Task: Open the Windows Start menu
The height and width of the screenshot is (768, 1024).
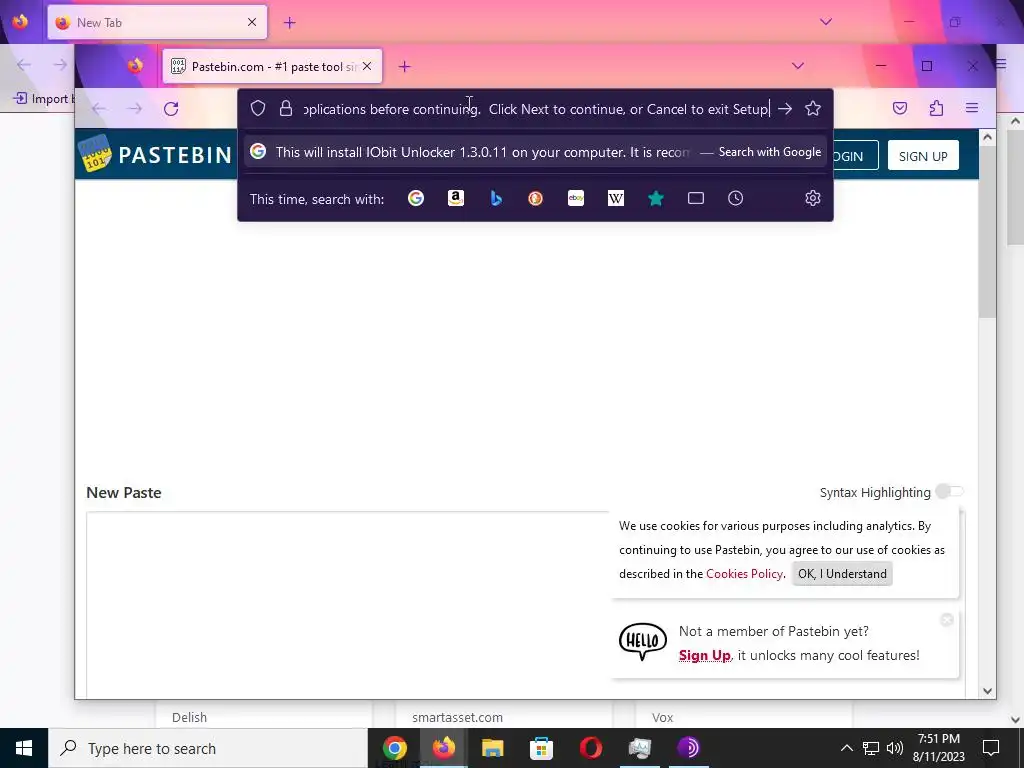Action: 24,748
